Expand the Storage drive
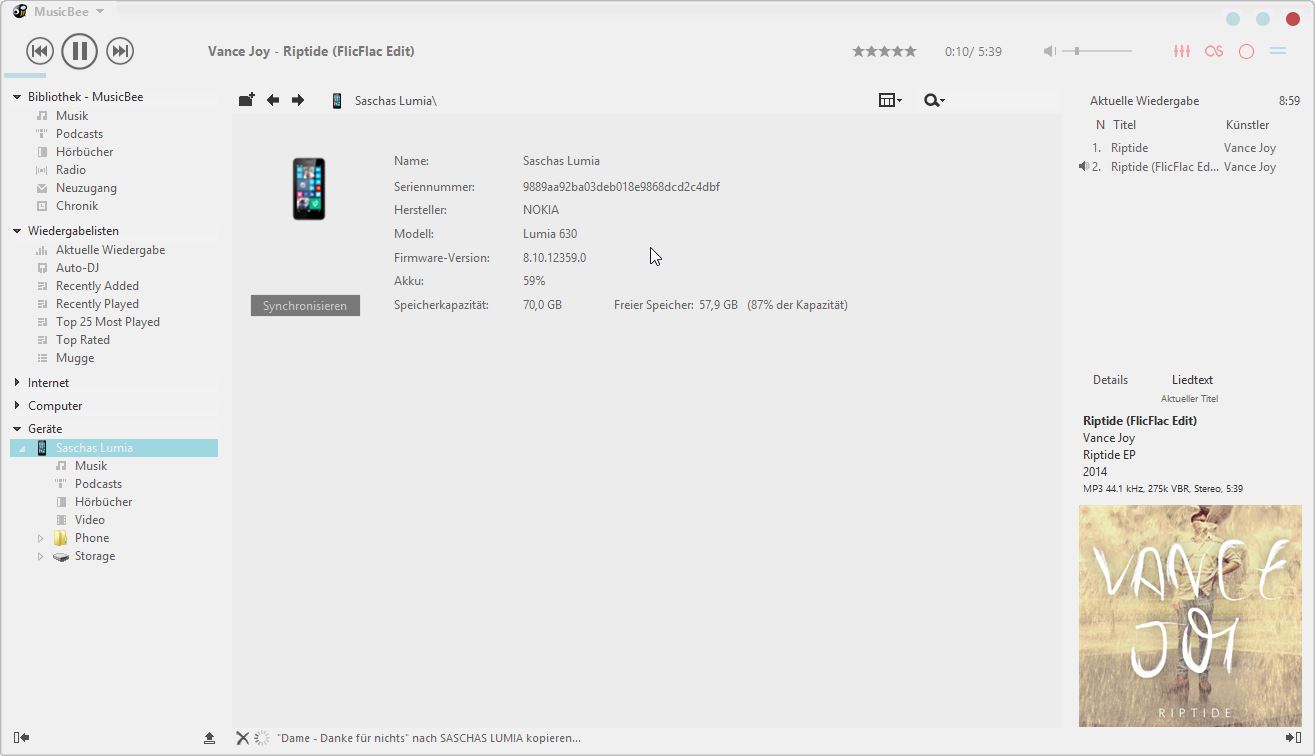The image size is (1315, 756). [x=41, y=556]
